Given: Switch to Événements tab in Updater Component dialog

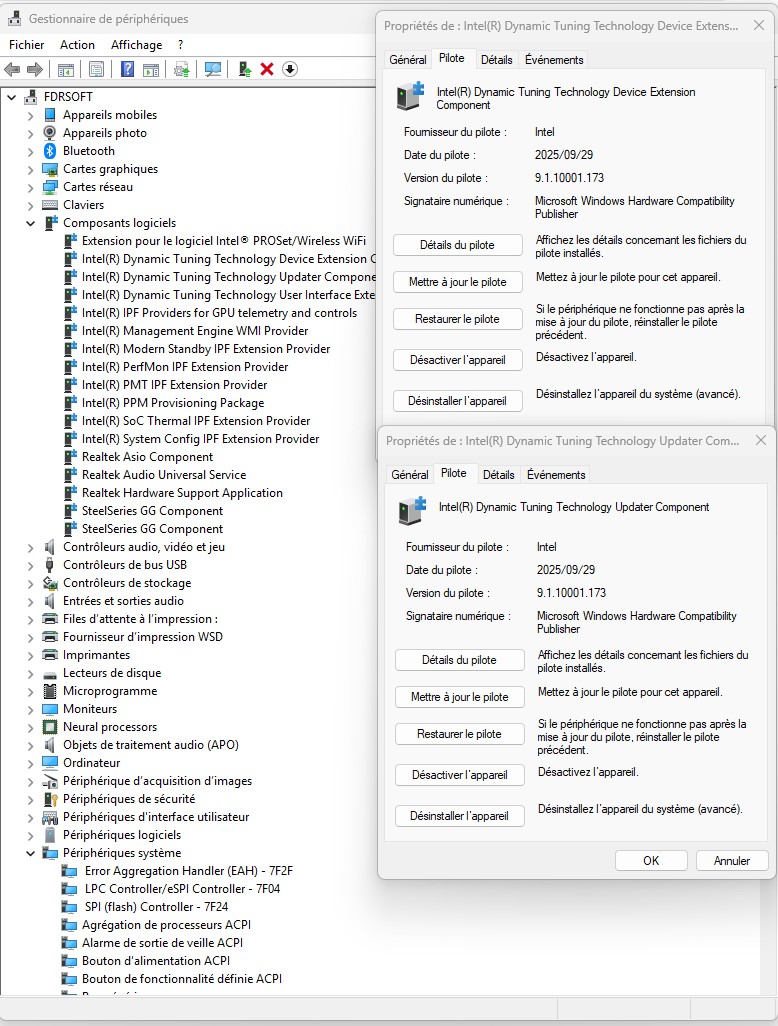Looking at the screenshot, I should [x=556, y=475].
